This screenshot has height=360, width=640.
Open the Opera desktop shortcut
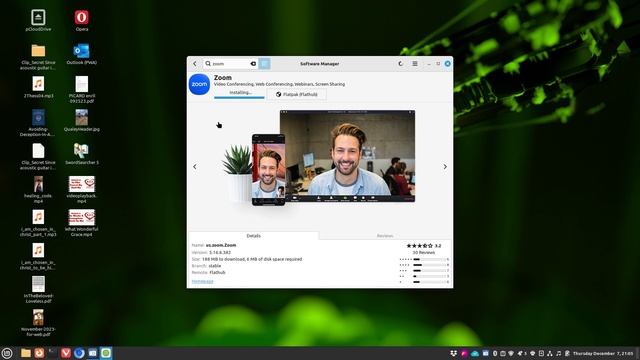(82, 20)
